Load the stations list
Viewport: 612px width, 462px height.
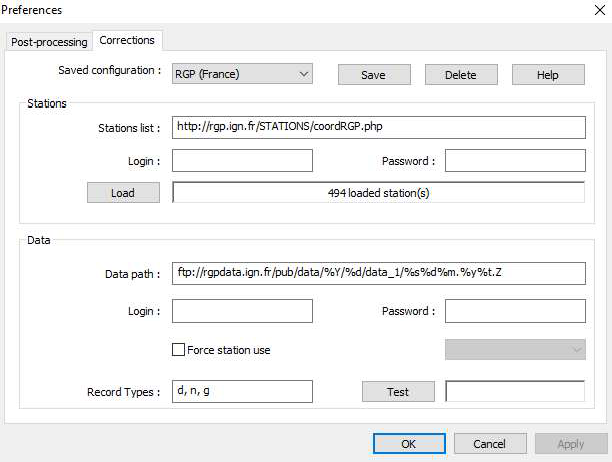[x=123, y=193]
